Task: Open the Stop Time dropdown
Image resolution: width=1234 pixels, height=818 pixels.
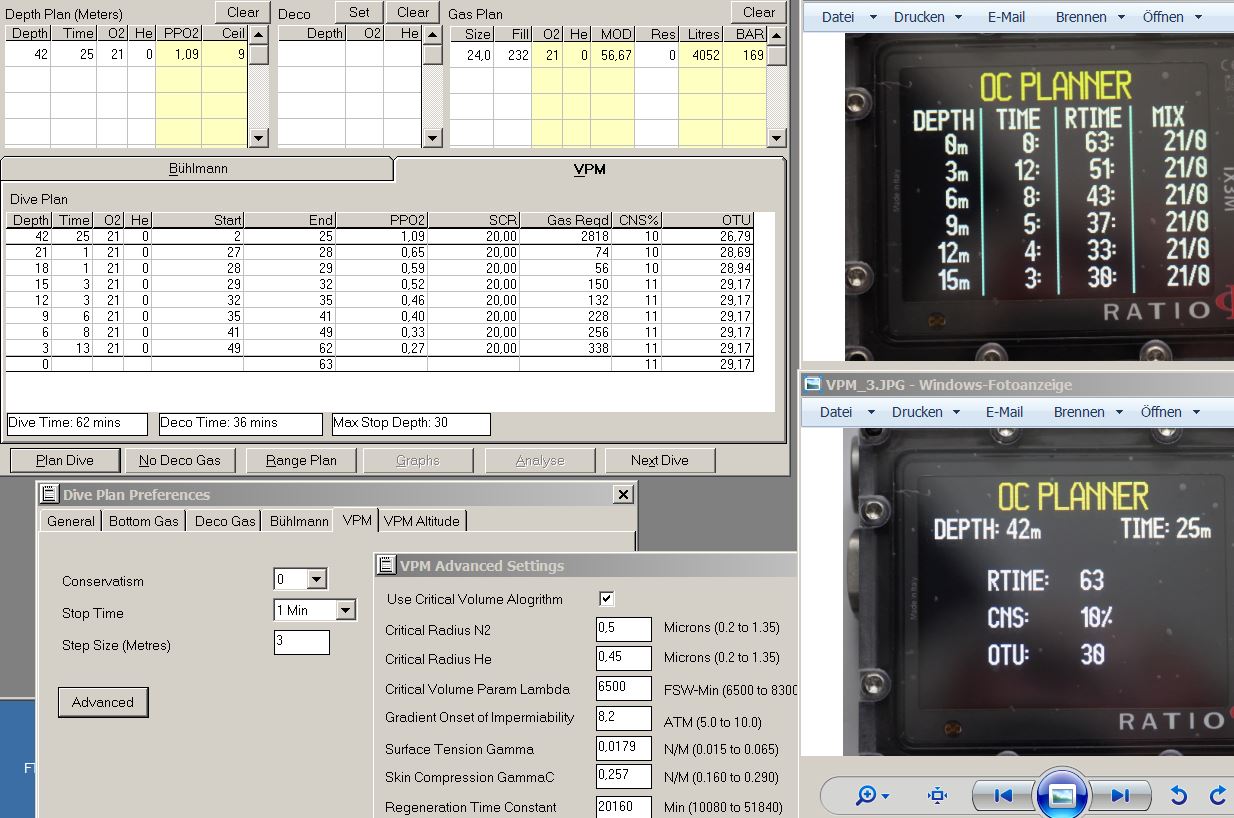Action: (x=345, y=610)
